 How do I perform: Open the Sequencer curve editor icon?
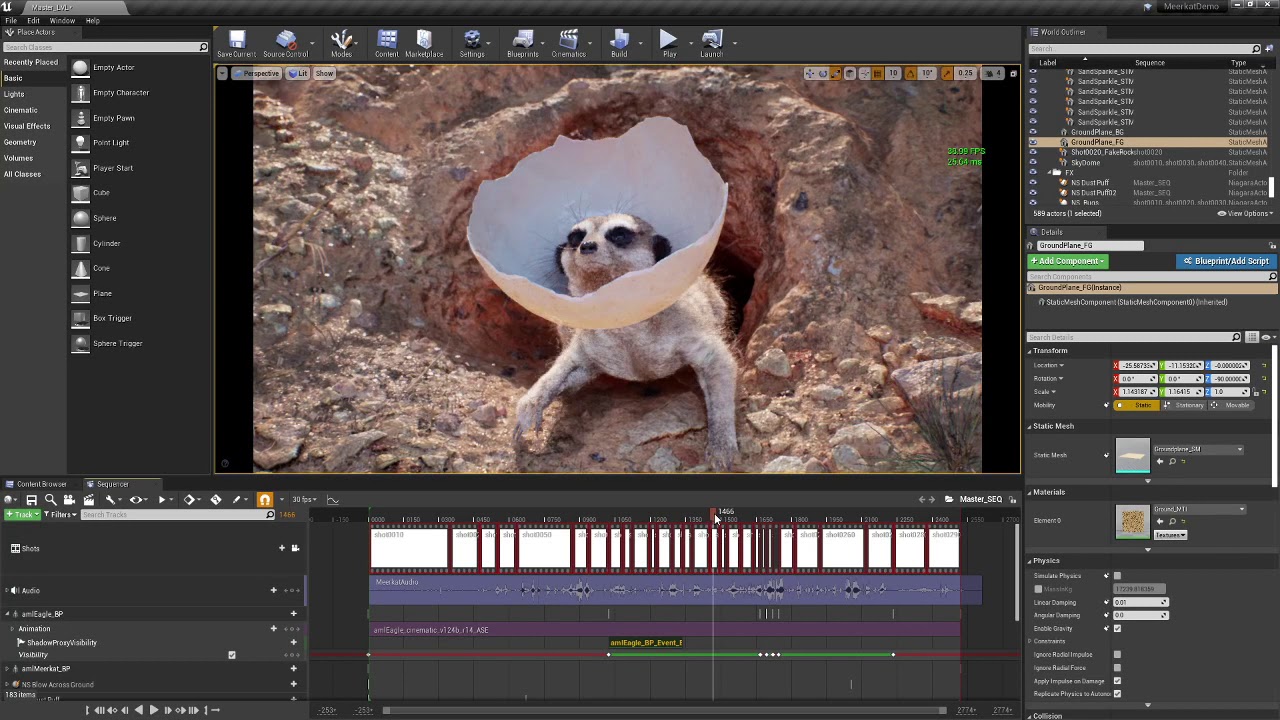tap(333, 500)
